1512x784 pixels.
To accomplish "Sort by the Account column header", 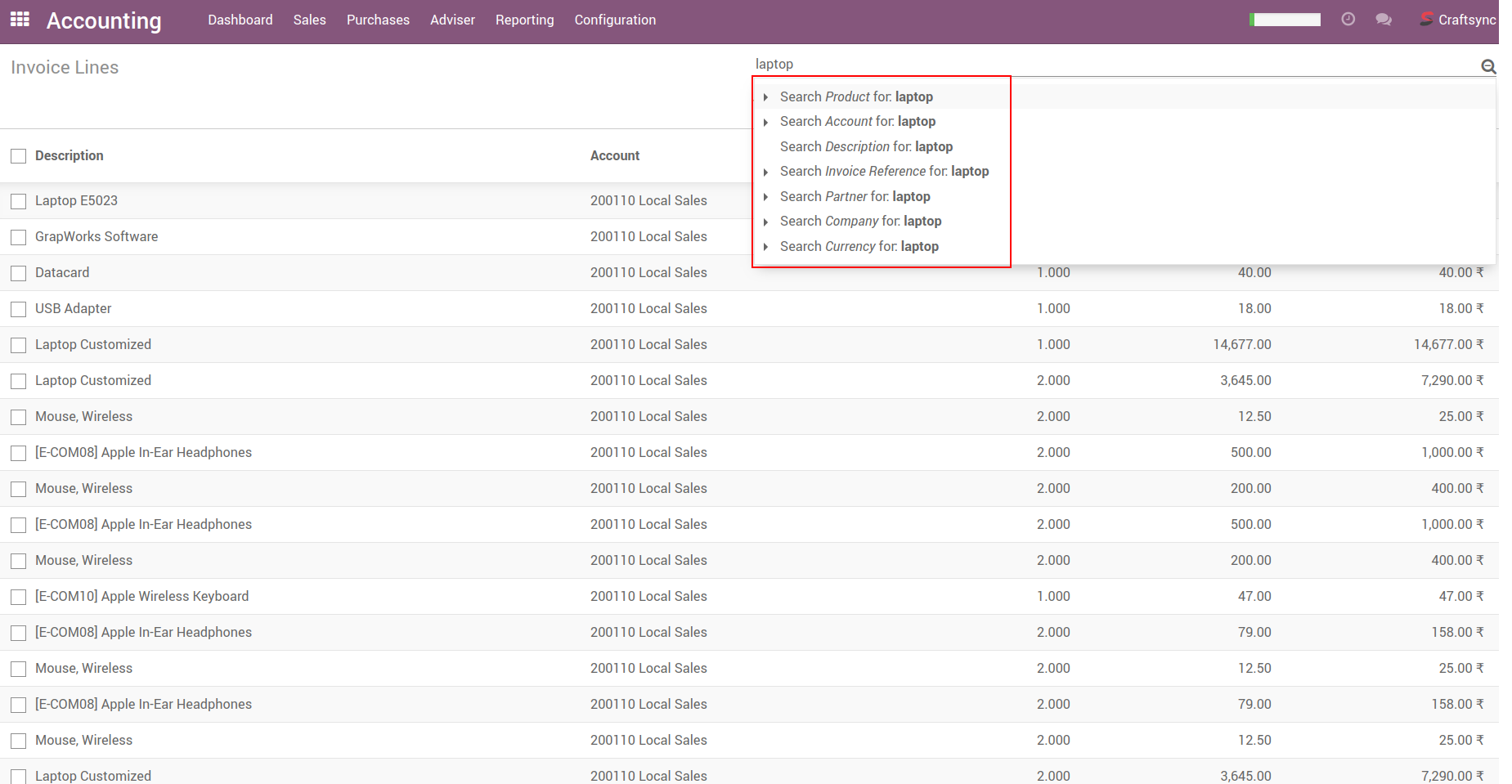I will pos(615,155).
